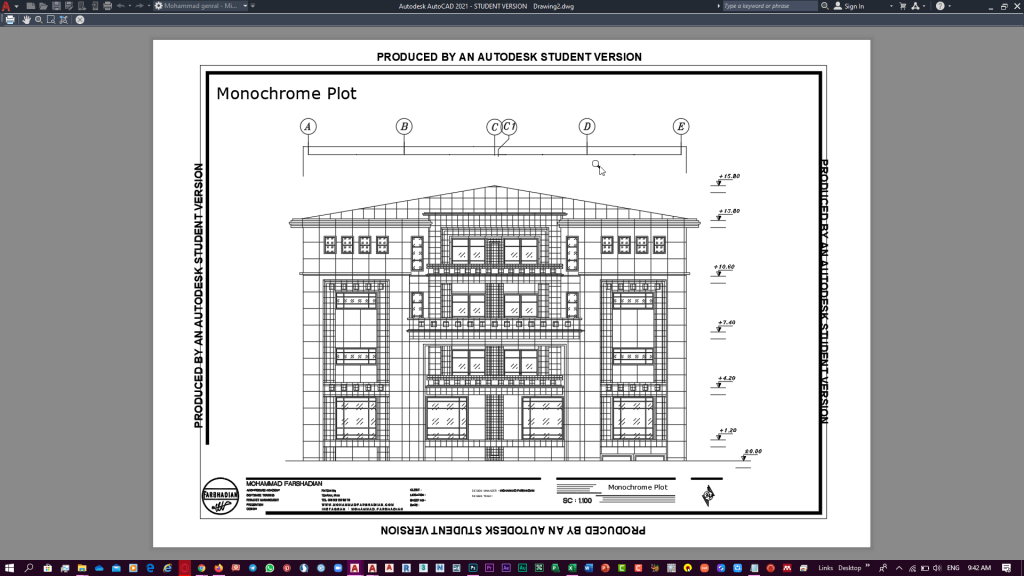Image resolution: width=1024 pixels, height=576 pixels.
Task: Activate the Zoom magnifier tool
Action: point(39,19)
